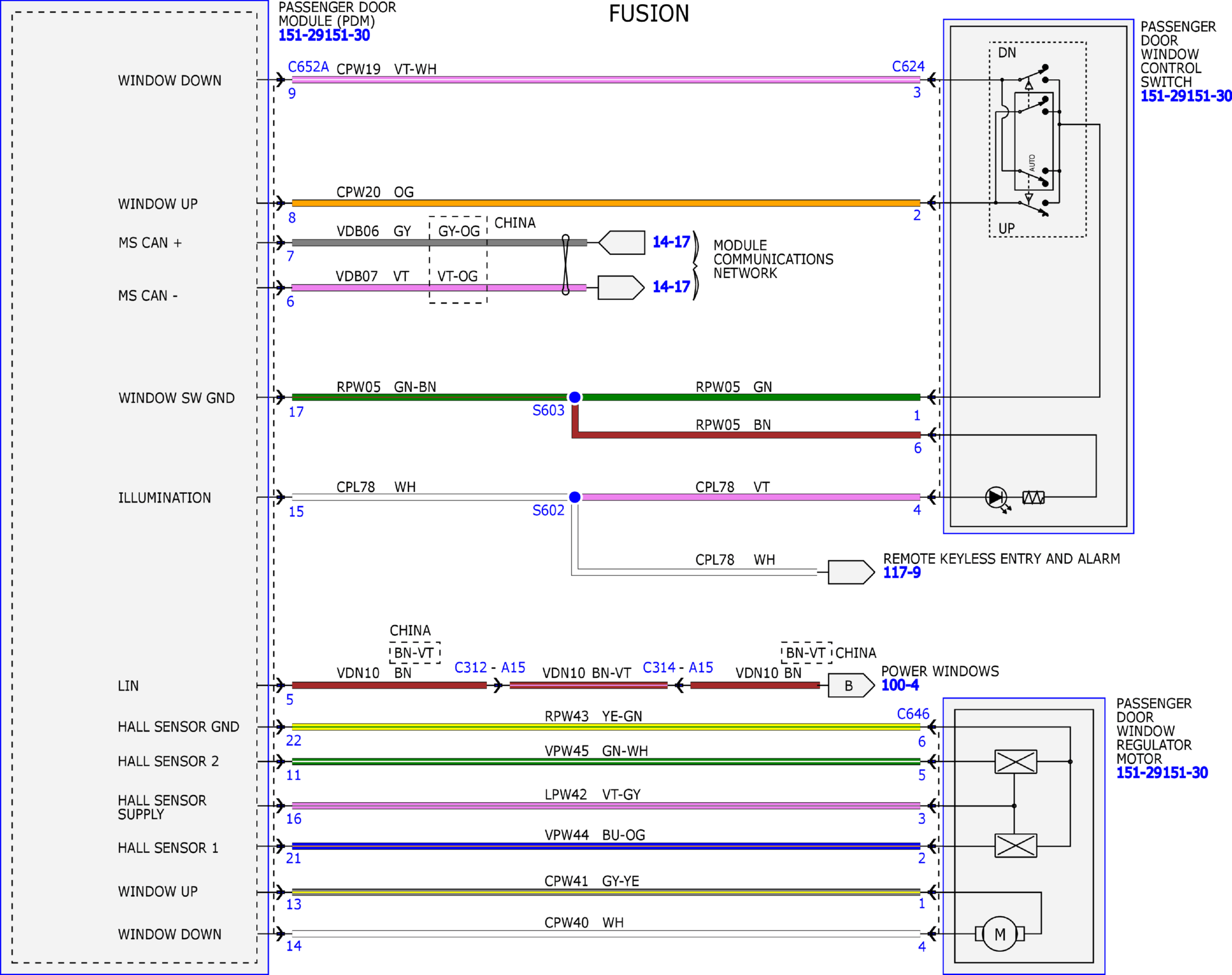Click the VPW45 GN-WH wire label
This screenshot has height=975, width=1232.
(x=596, y=751)
